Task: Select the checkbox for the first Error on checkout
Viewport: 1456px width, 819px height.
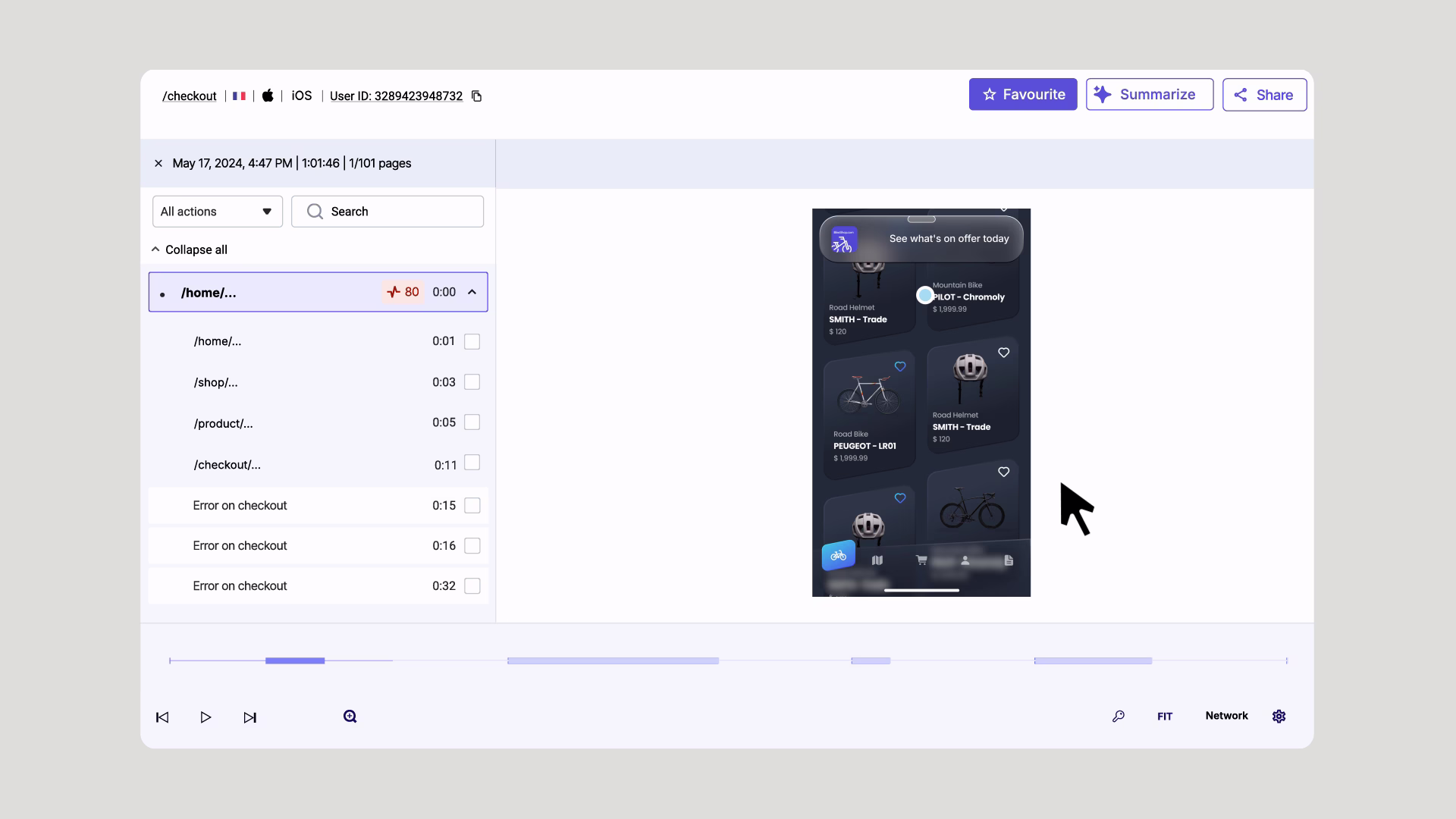Action: pos(472,505)
